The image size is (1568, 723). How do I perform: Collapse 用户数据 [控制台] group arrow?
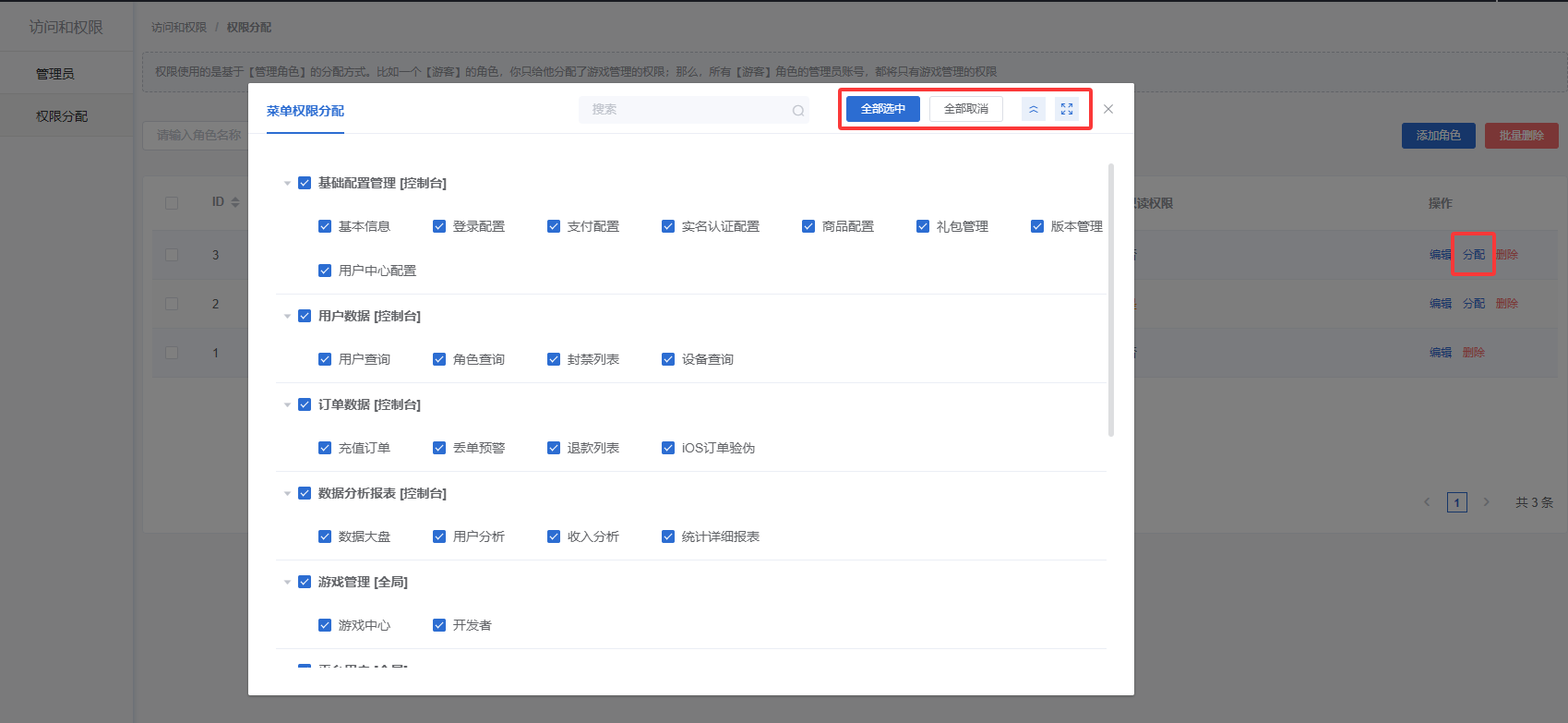[287, 317]
